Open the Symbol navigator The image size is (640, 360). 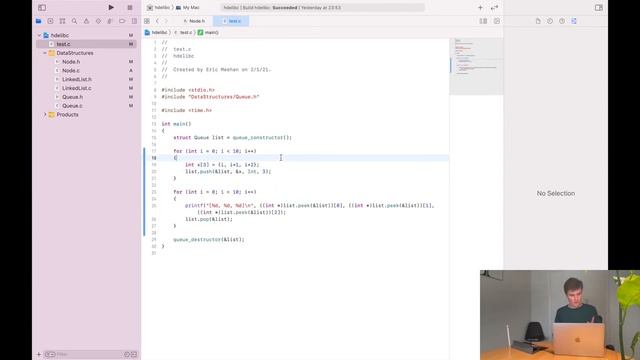click(x=62, y=21)
